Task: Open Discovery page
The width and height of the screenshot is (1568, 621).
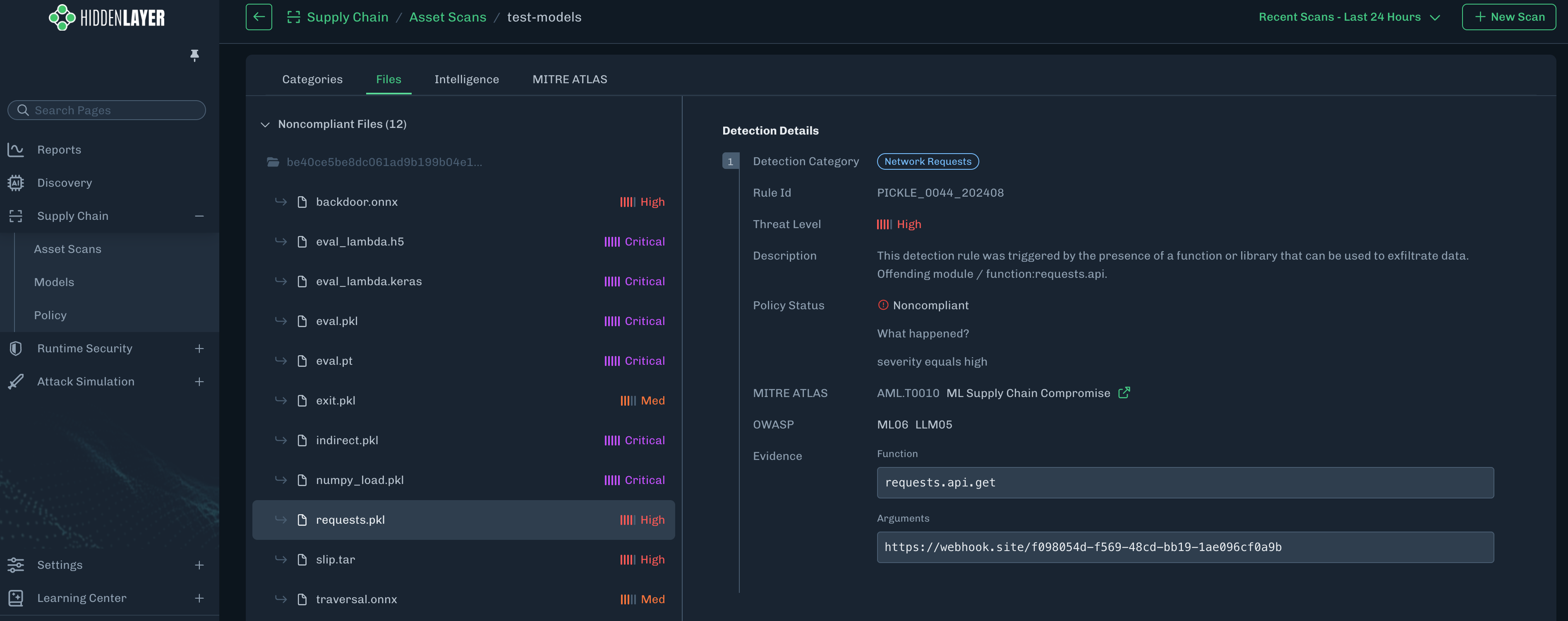Action: pyautogui.click(x=65, y=183)
